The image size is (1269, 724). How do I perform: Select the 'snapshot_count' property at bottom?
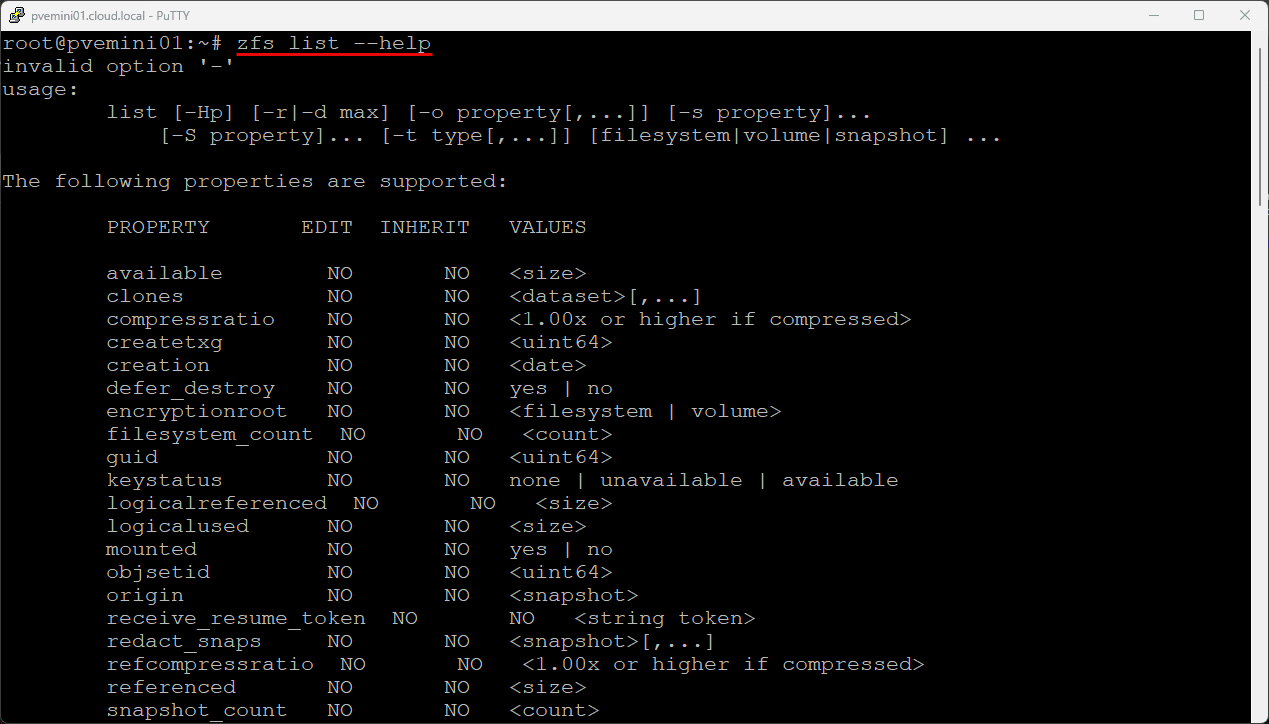point(196,710)
